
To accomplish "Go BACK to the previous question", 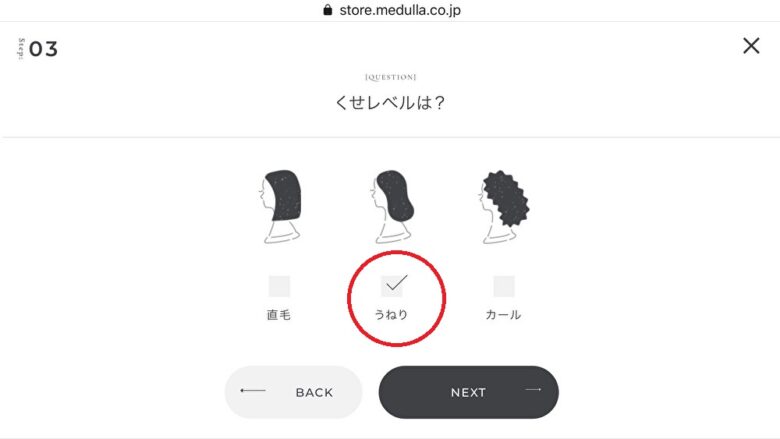I will coord(293,392).
